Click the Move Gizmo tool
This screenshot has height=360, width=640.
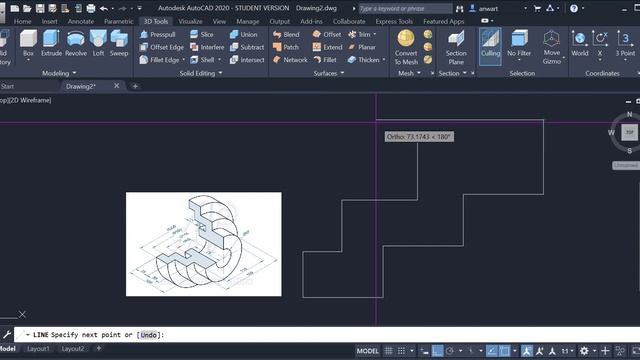551,47
